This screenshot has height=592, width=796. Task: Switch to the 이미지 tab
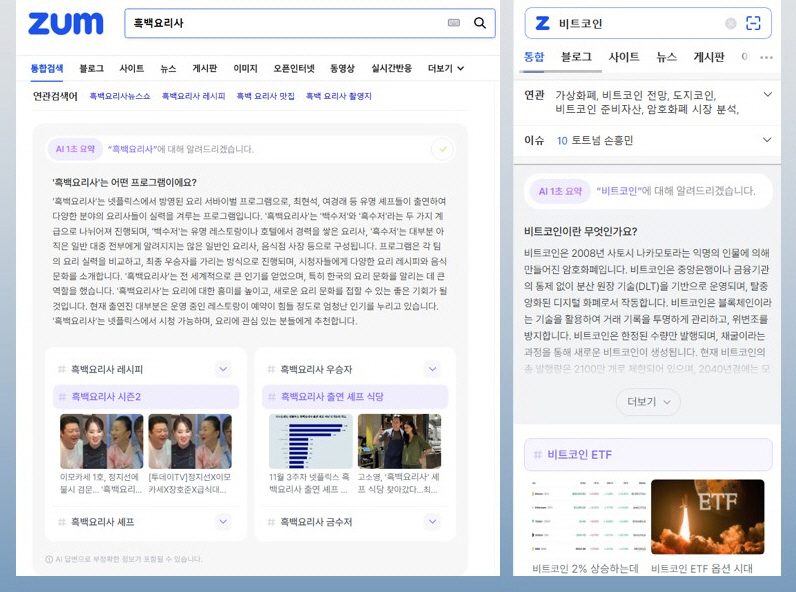click(245, 69)
